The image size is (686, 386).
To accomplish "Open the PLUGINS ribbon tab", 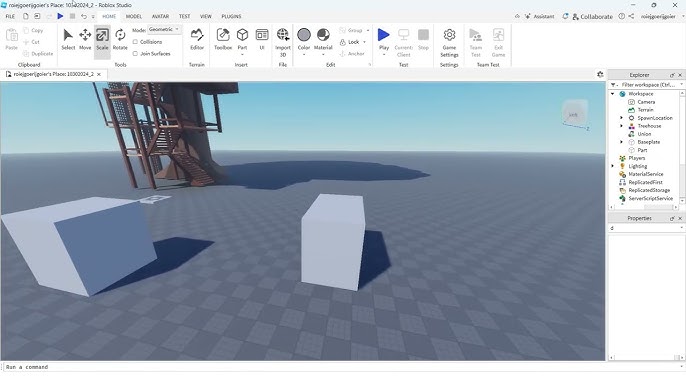I will pos(231,16).
